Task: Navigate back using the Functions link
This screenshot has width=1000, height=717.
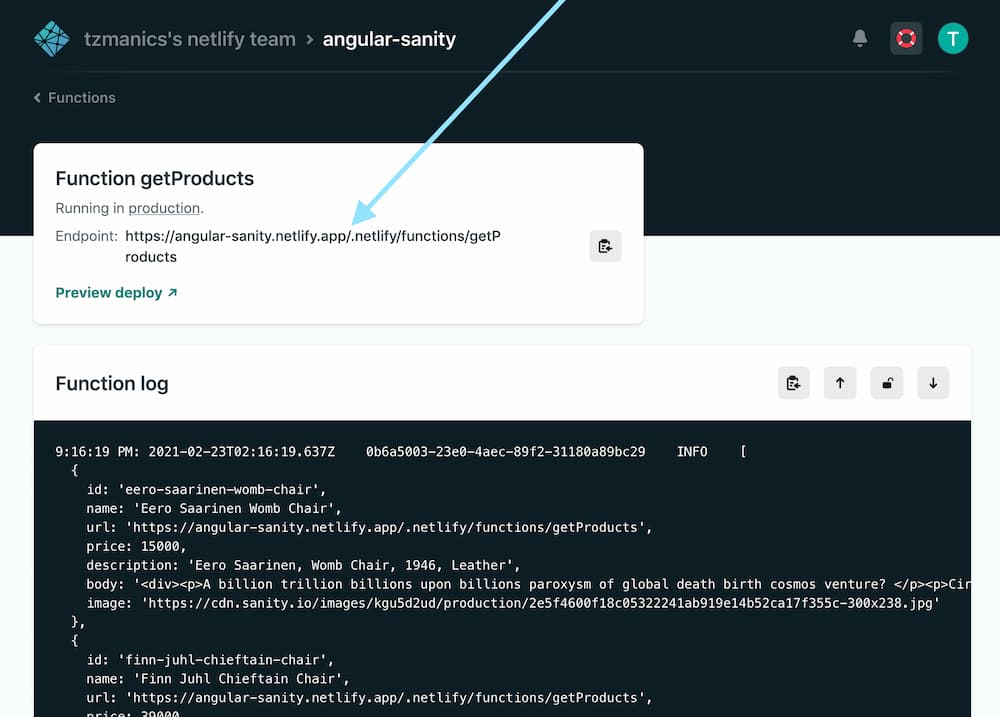Action: [82, 97]
